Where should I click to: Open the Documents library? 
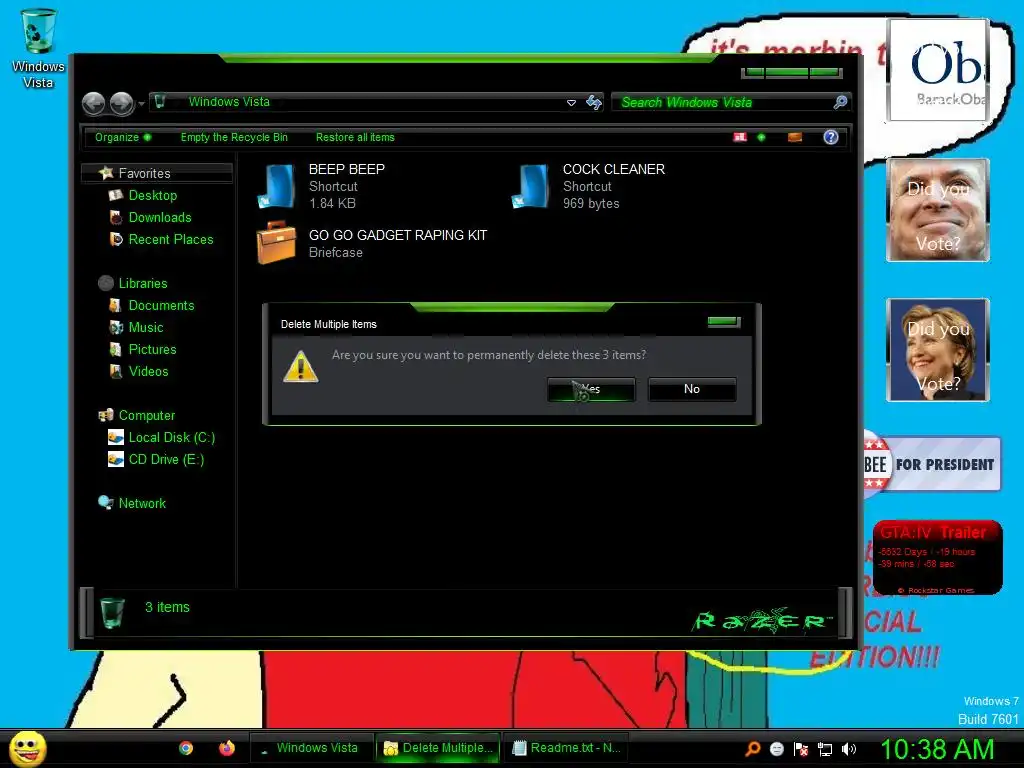pyautogui.click(x=161, y=306)
